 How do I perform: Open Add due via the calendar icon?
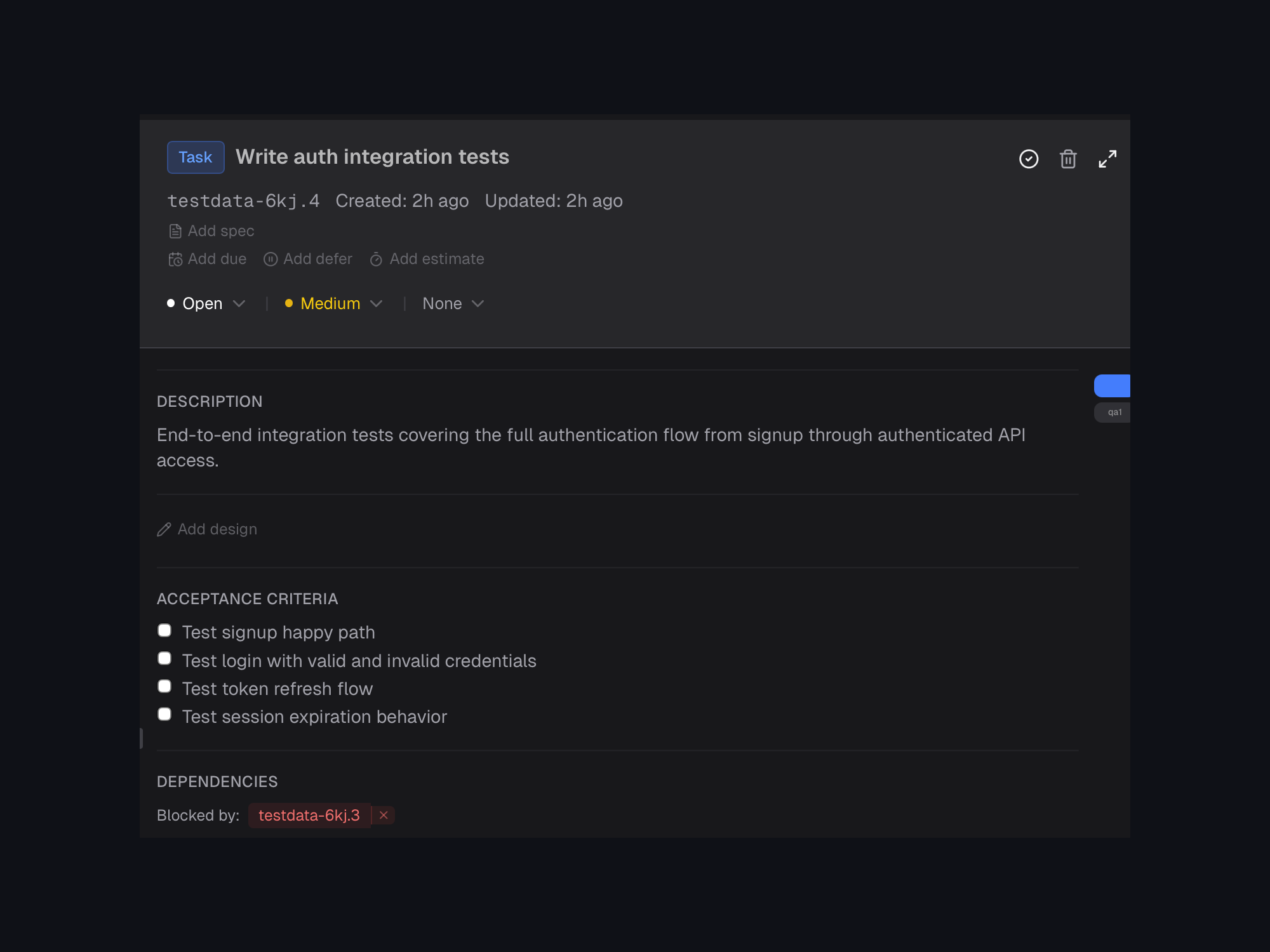pos(175,259)
